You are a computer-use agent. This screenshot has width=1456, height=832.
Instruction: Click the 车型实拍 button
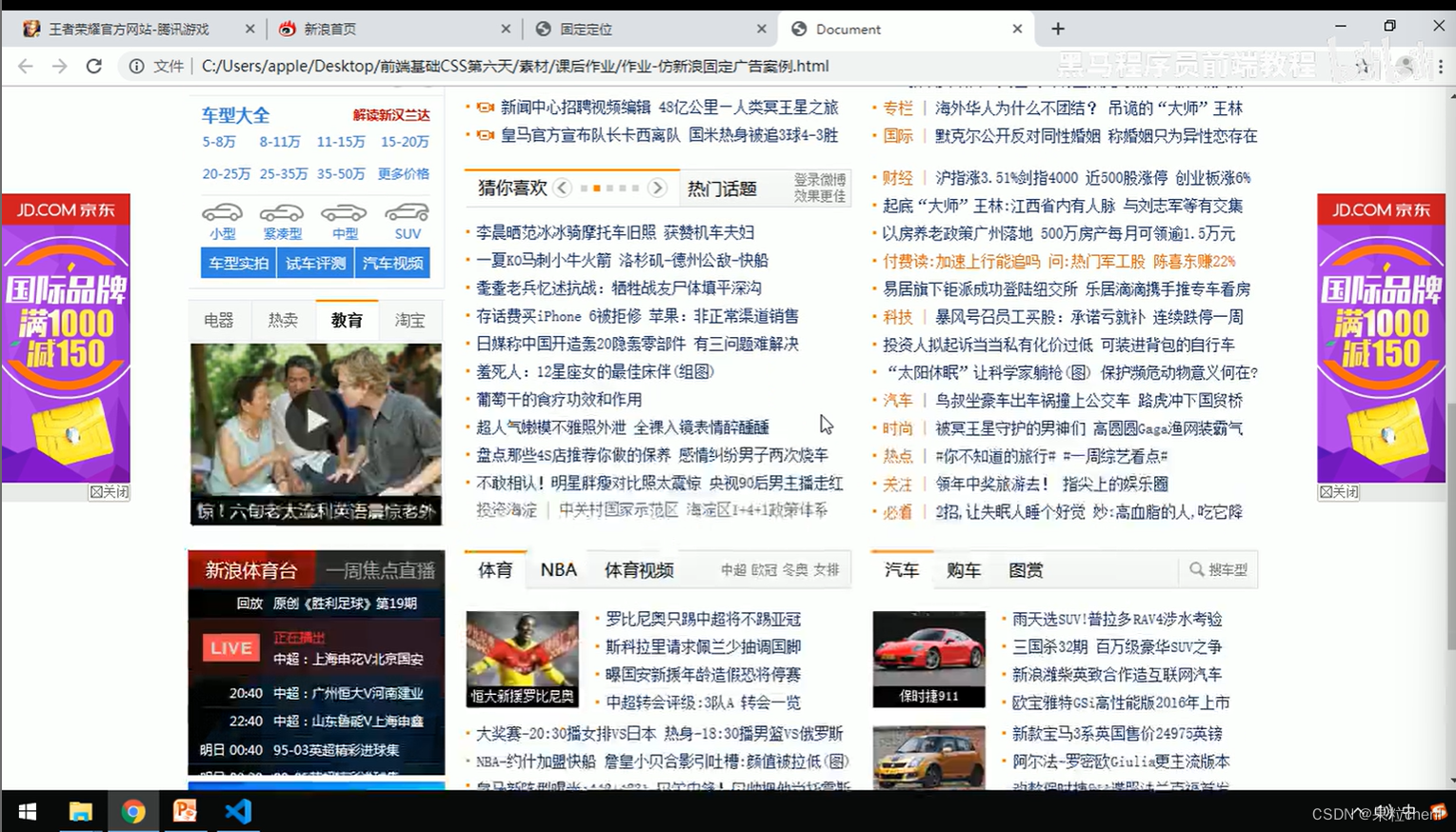click(238, 263)
